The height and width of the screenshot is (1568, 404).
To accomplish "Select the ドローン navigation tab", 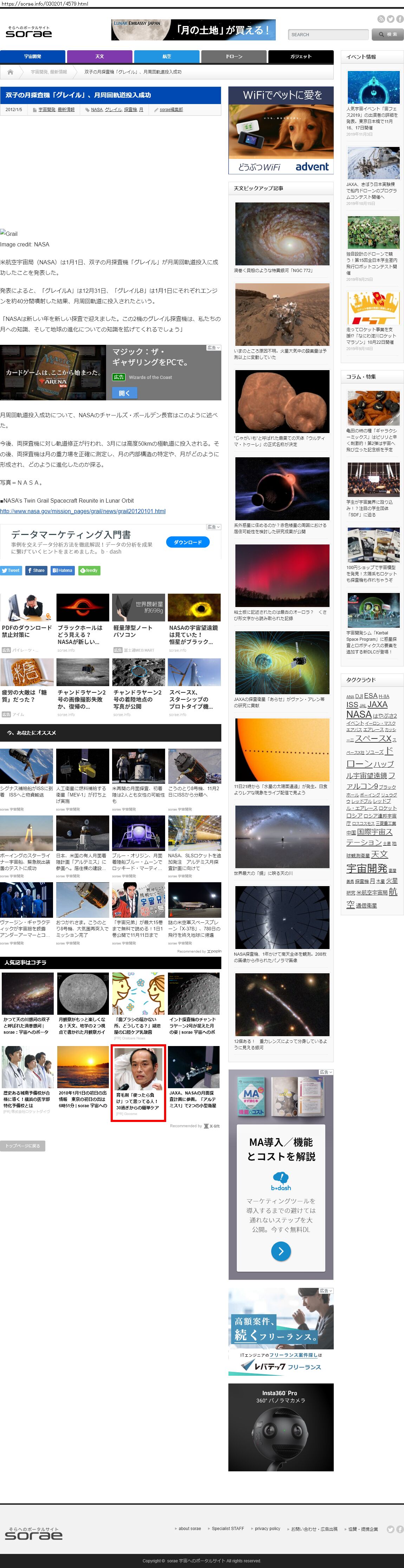I will (x=234, y=57).
